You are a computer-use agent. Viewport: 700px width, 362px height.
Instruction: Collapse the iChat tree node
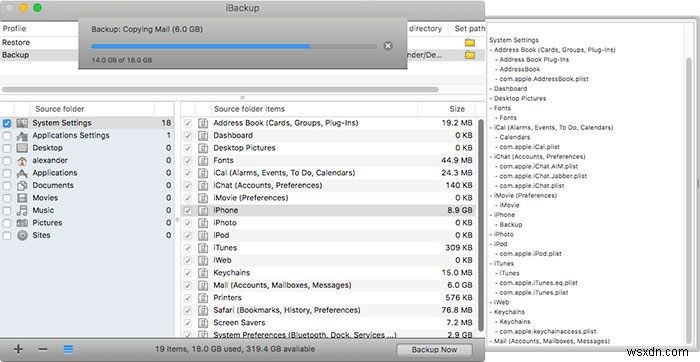(491, 157)
